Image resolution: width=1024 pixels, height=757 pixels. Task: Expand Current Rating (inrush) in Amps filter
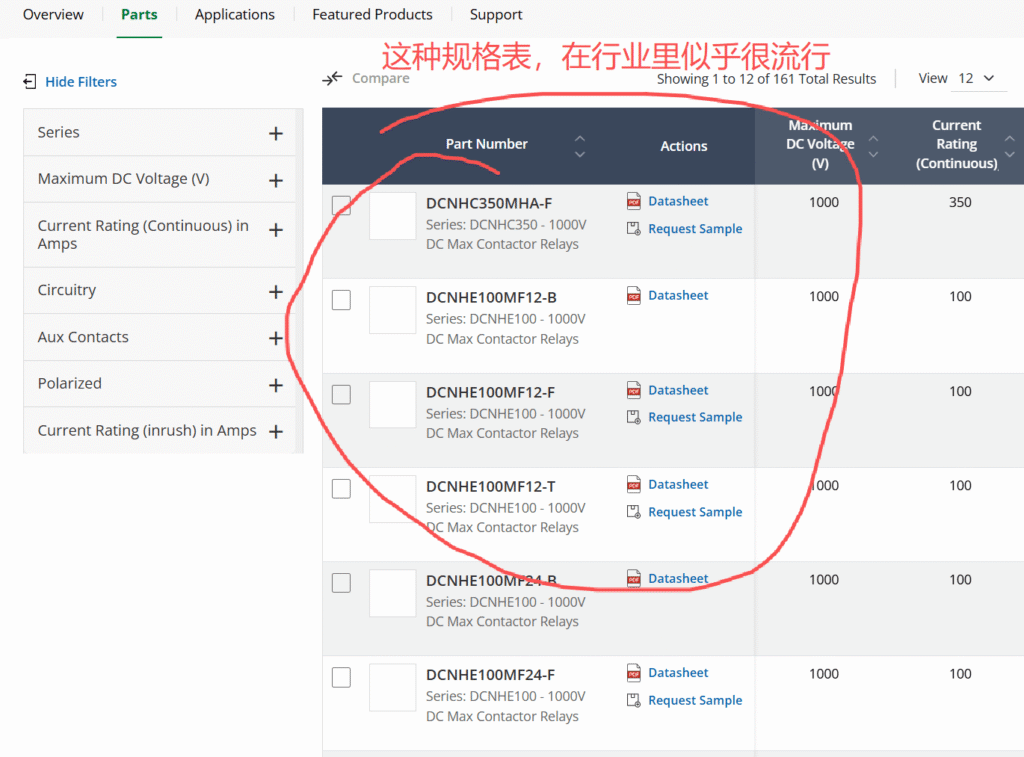pyautogui.click(x=276, y=431)
